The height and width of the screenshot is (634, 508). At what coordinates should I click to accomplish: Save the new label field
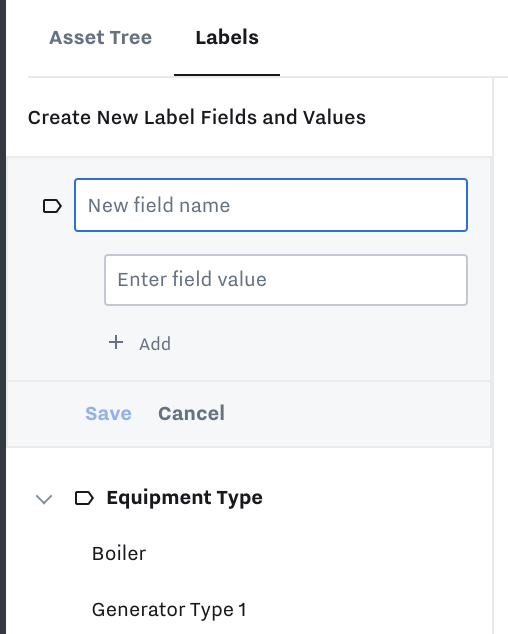(x=108, y=413)
